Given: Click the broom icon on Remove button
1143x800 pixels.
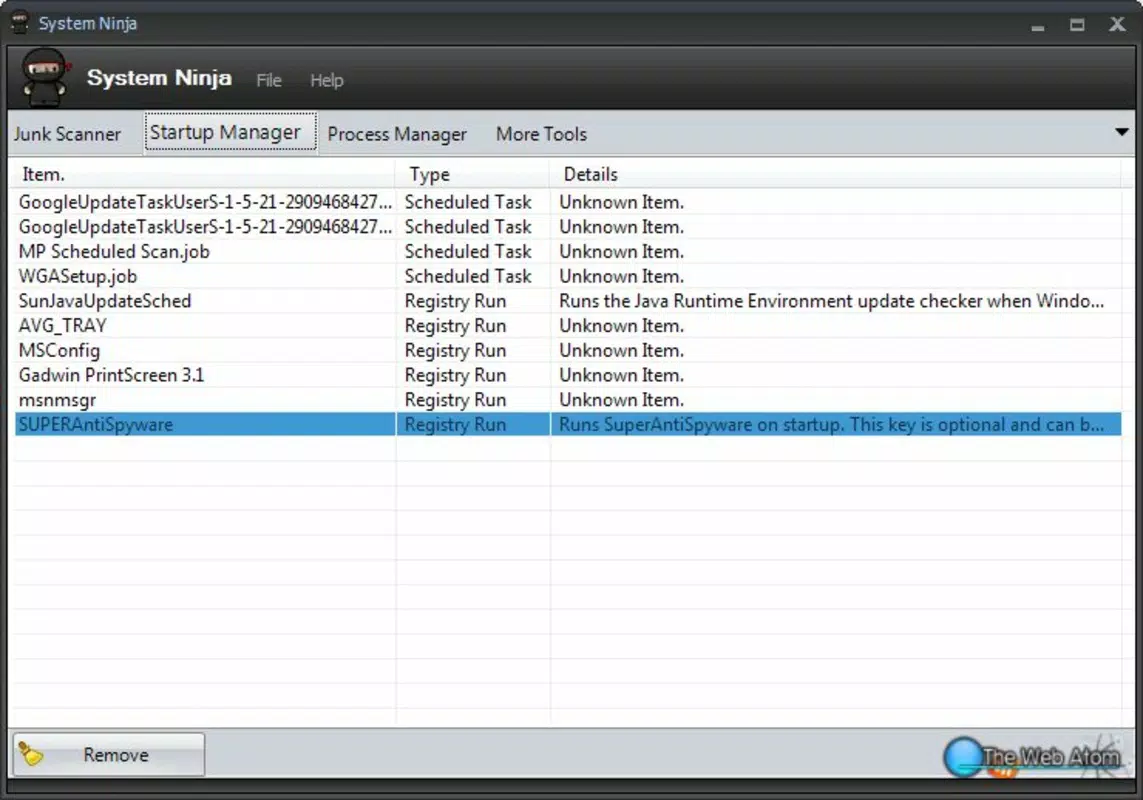Looking at the screenshot, I should pos(31,754).
